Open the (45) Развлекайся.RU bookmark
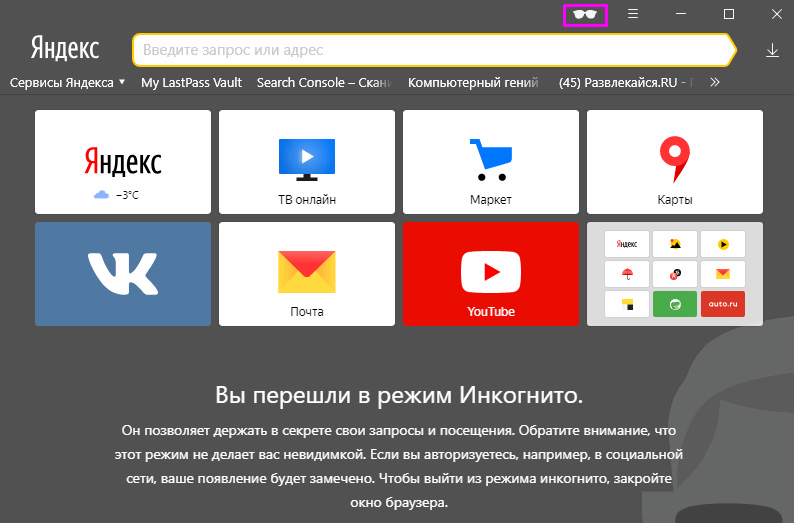Screen dimensions: 794x523 click(x=626, y=83)
